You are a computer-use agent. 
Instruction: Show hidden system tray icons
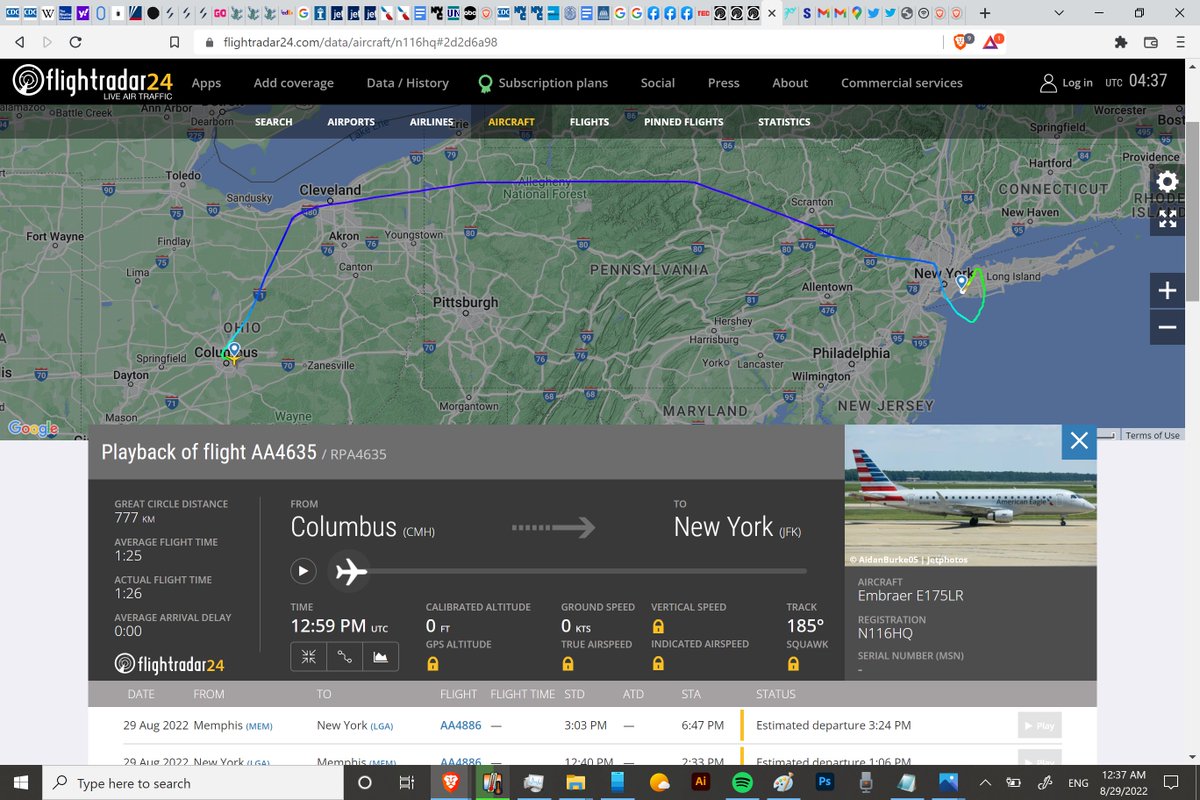[x=985, y=783]
